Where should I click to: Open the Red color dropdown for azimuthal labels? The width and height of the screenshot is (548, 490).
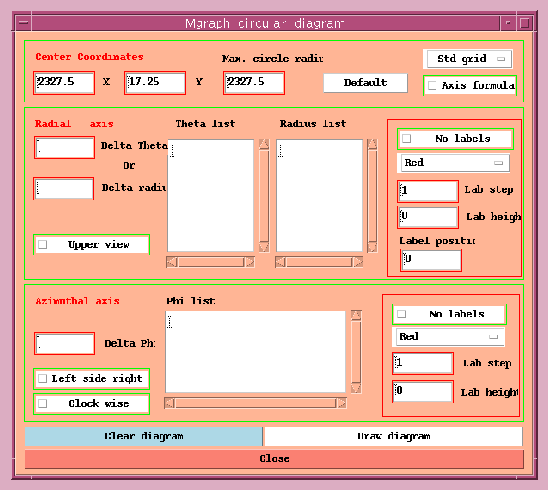tap(449, 337)
